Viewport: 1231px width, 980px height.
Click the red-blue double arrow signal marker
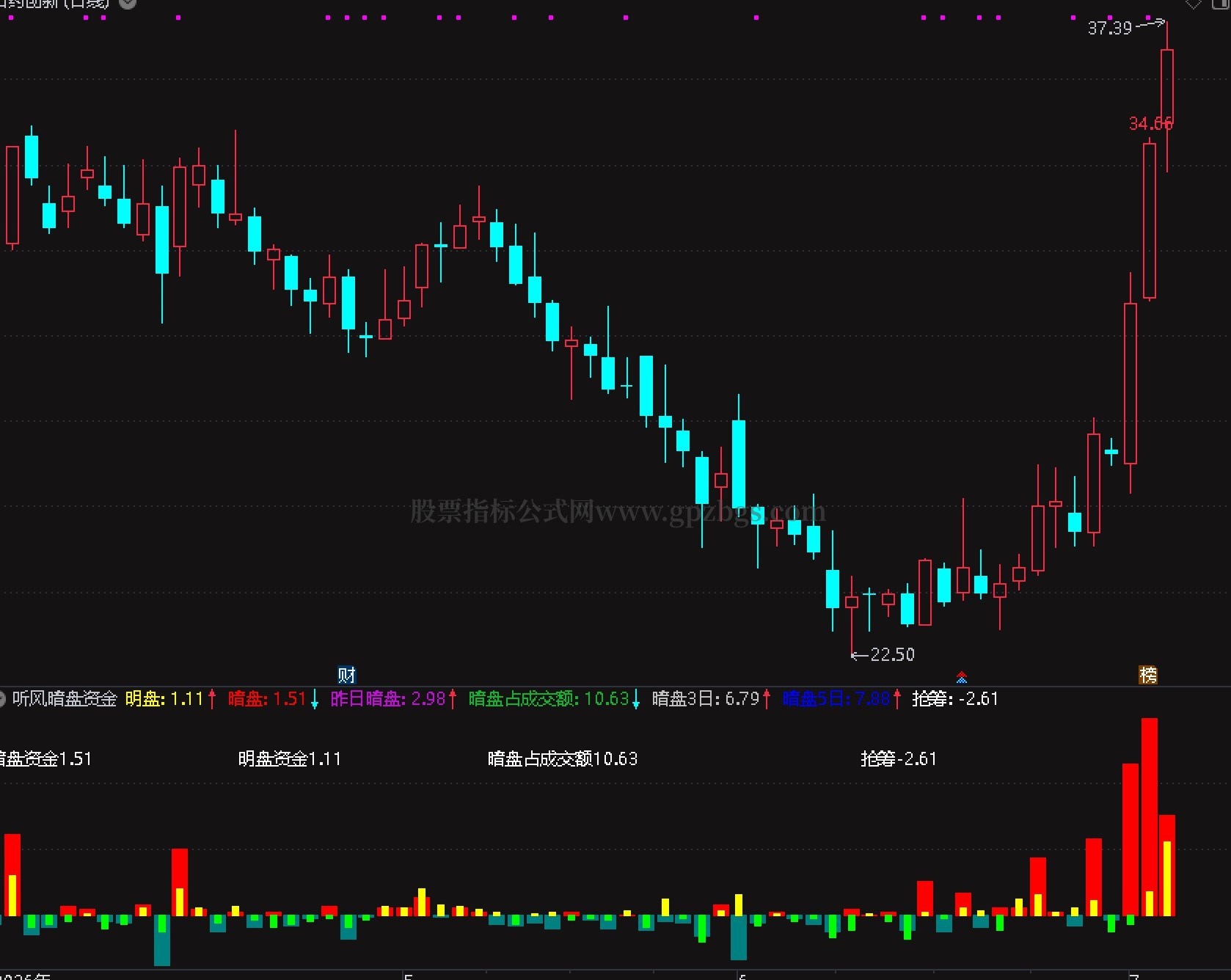tap(962, 677)
